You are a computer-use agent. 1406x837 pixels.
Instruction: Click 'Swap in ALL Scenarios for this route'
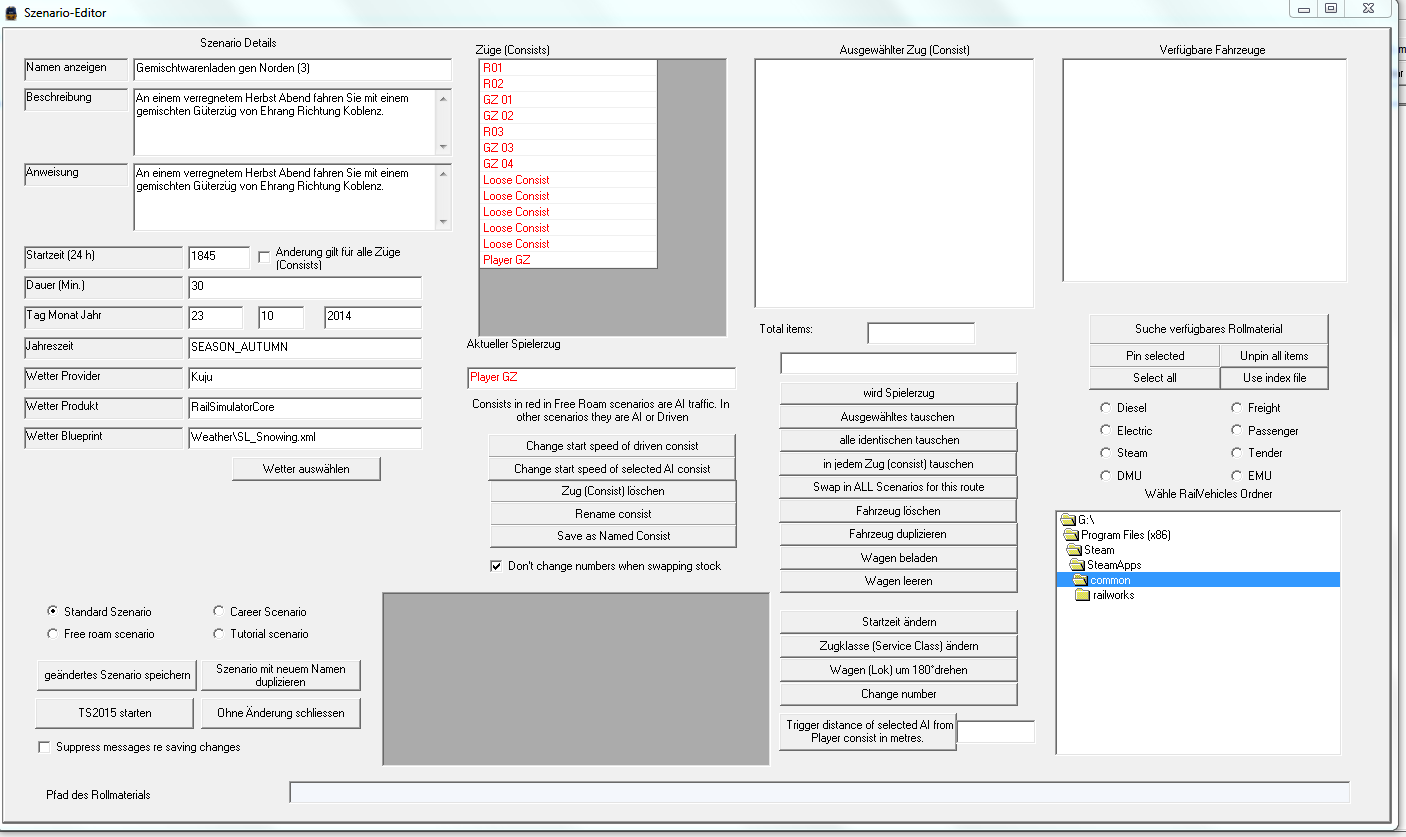pos(898,487)
